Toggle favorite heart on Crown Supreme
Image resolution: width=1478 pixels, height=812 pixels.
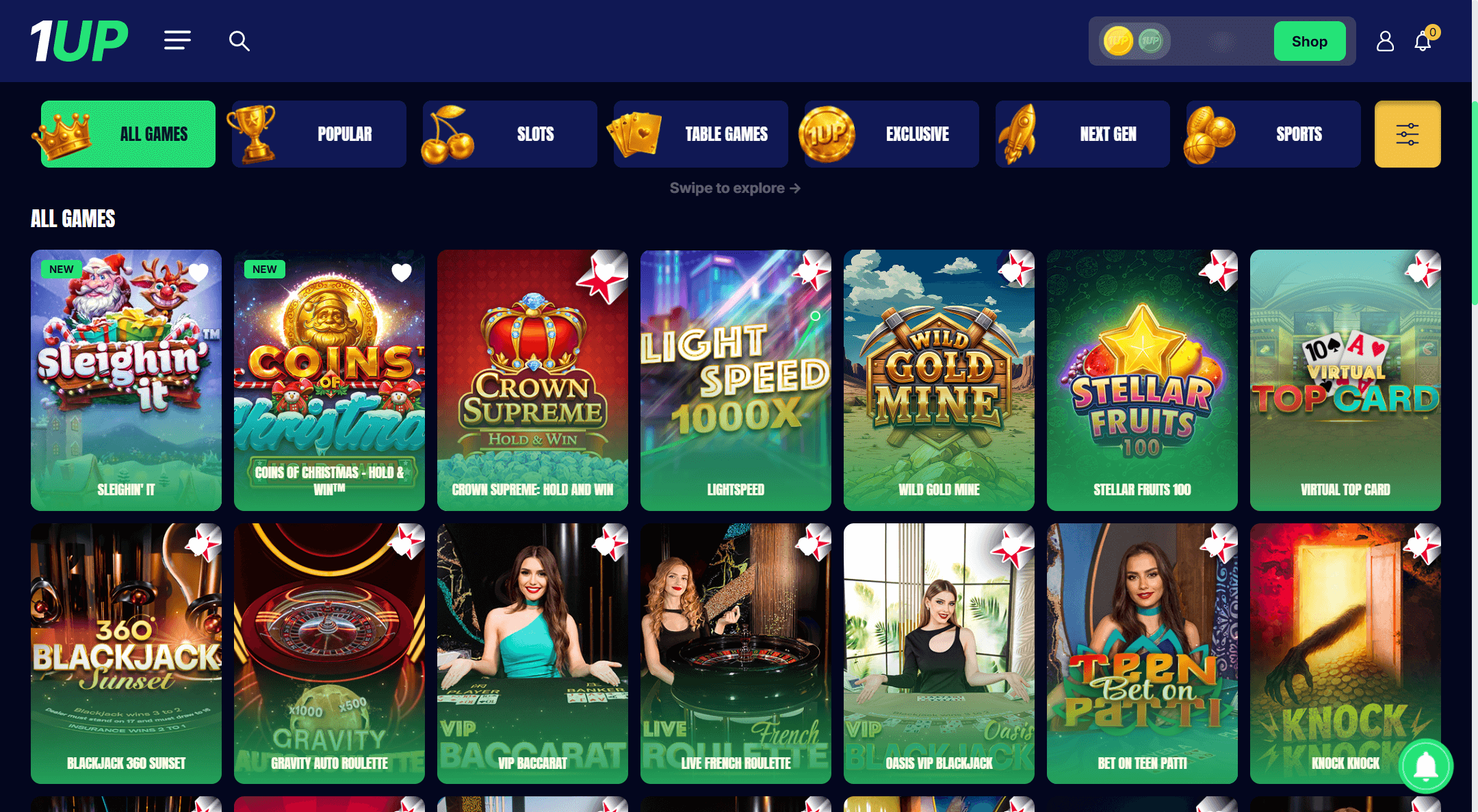(605, 273)
